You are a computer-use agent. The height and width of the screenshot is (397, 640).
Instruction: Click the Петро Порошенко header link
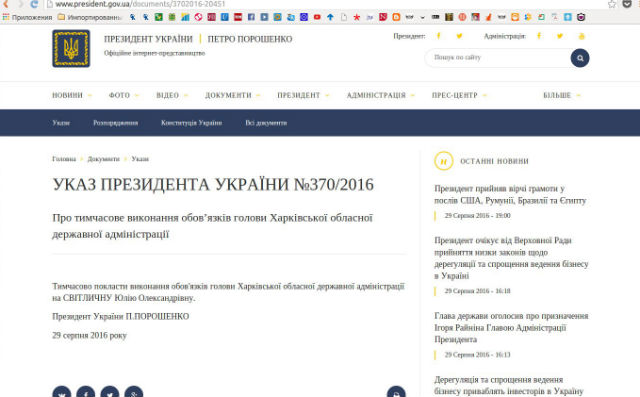click(x=250, y=39)
